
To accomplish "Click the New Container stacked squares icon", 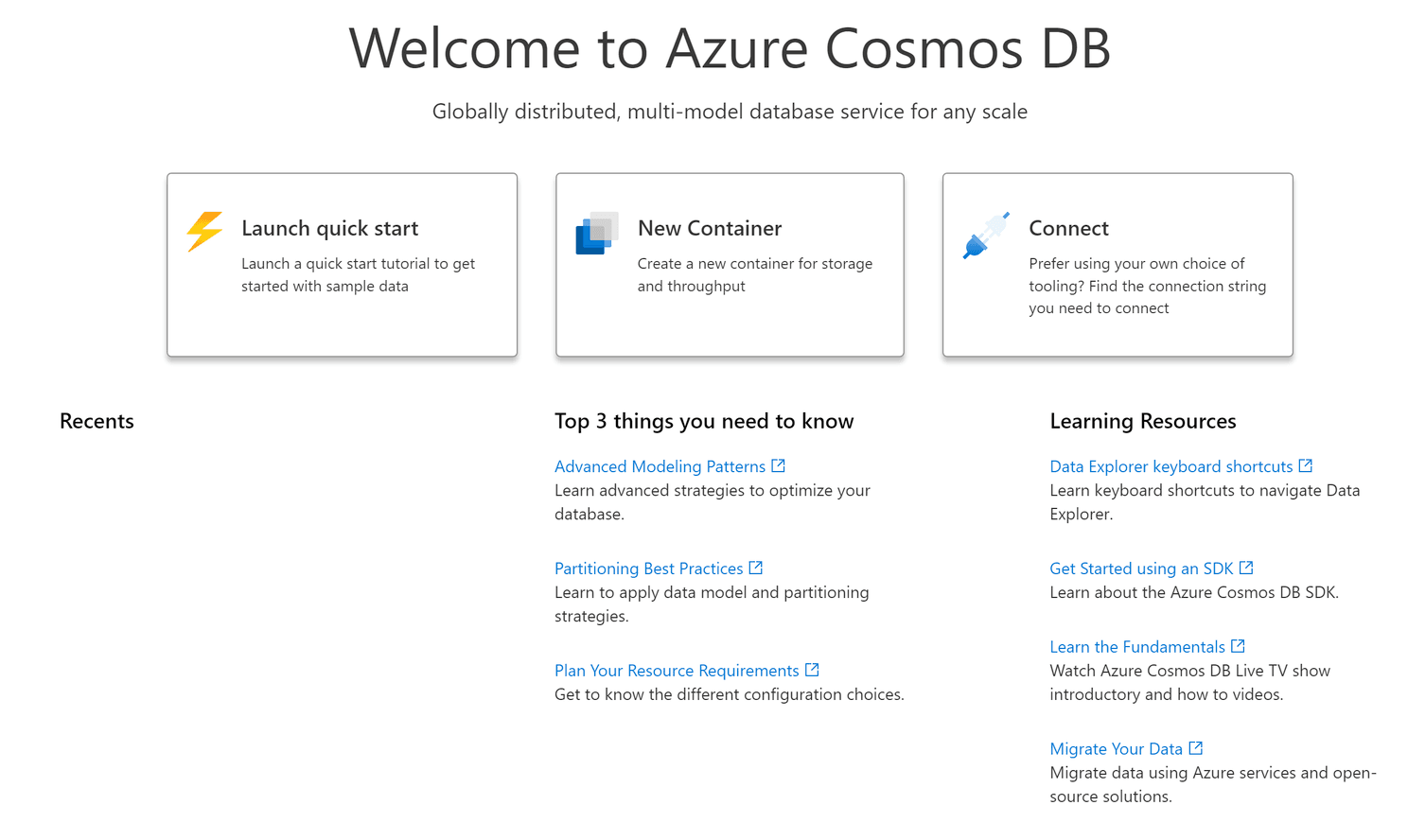I will tap(597, 234).
